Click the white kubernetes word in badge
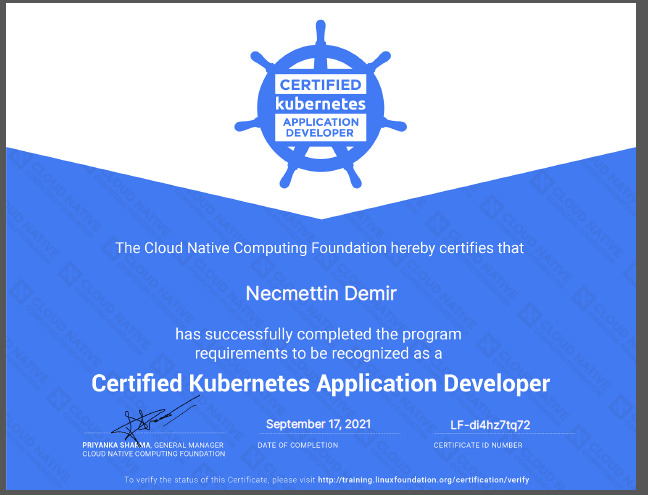Screen dimensions: 648x495 tap(321, 104)
